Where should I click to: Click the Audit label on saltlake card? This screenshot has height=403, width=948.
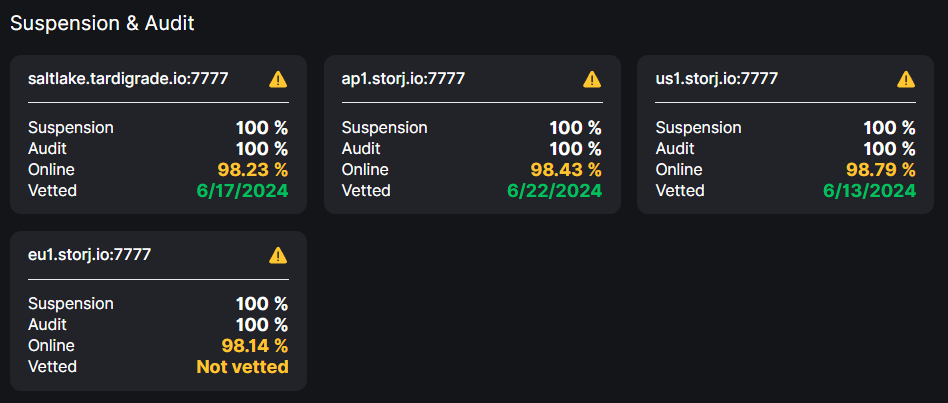(47, 149)
